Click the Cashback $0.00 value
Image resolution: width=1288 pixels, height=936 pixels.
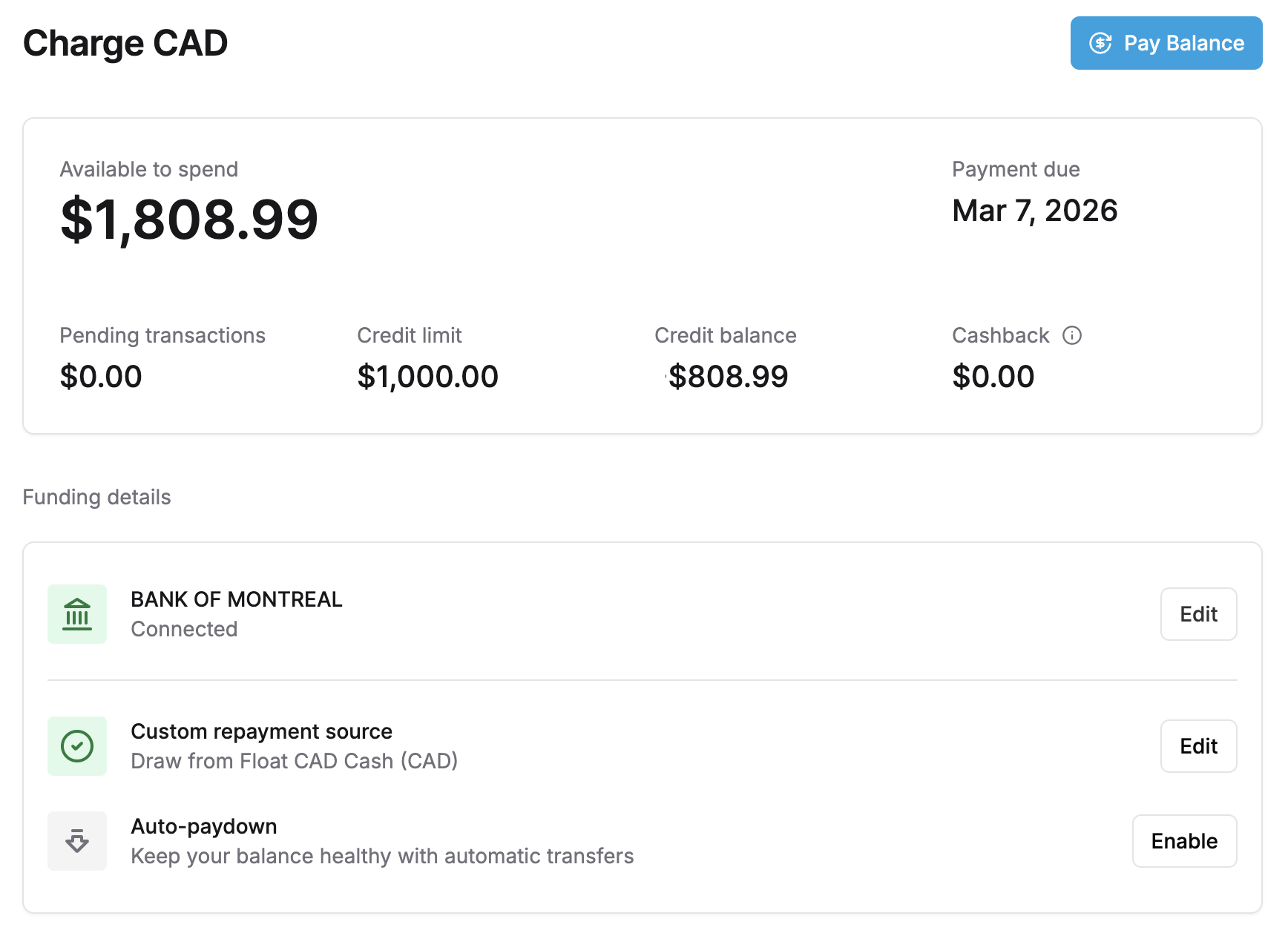993,377
